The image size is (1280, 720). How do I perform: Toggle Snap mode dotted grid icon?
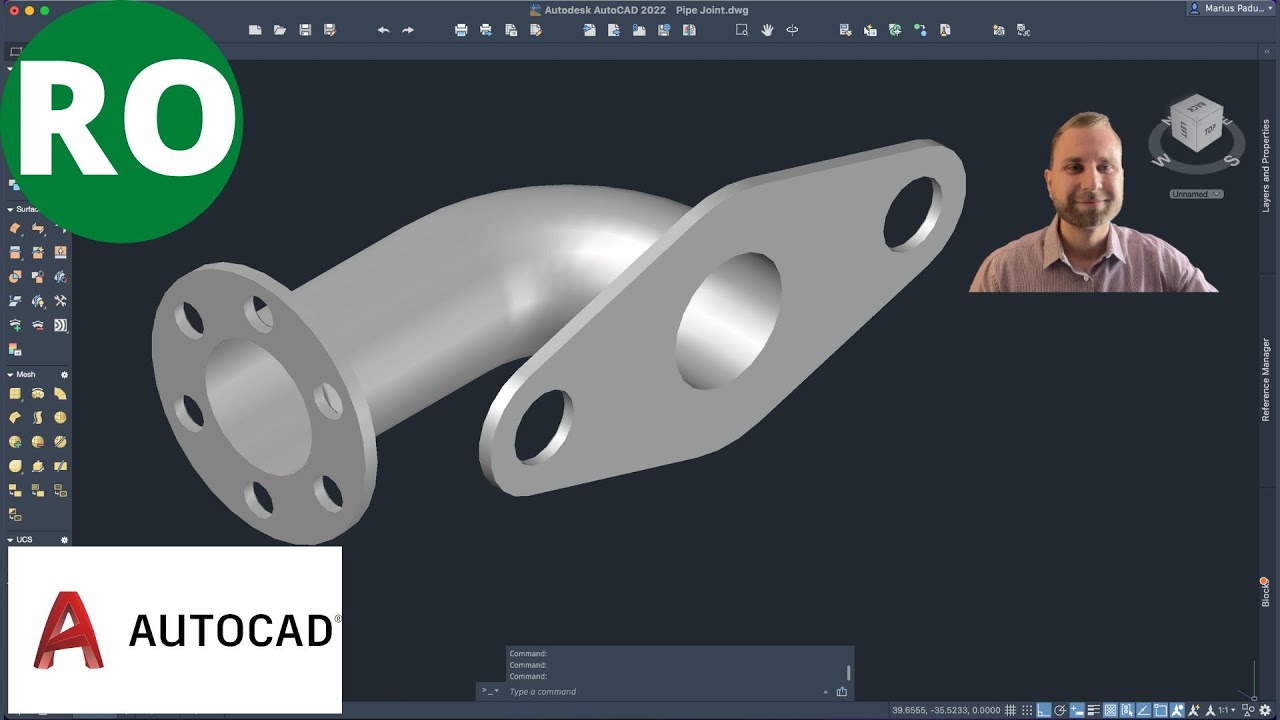[1027, 710]
